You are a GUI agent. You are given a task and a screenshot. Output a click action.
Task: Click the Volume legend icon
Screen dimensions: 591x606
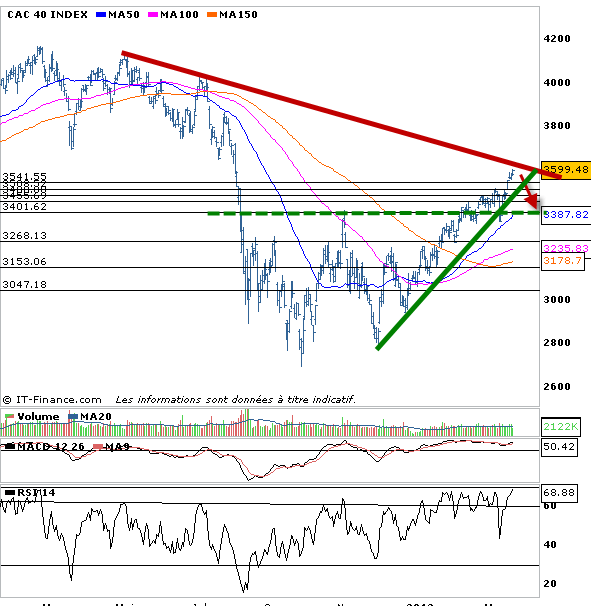tap(9, 417)
